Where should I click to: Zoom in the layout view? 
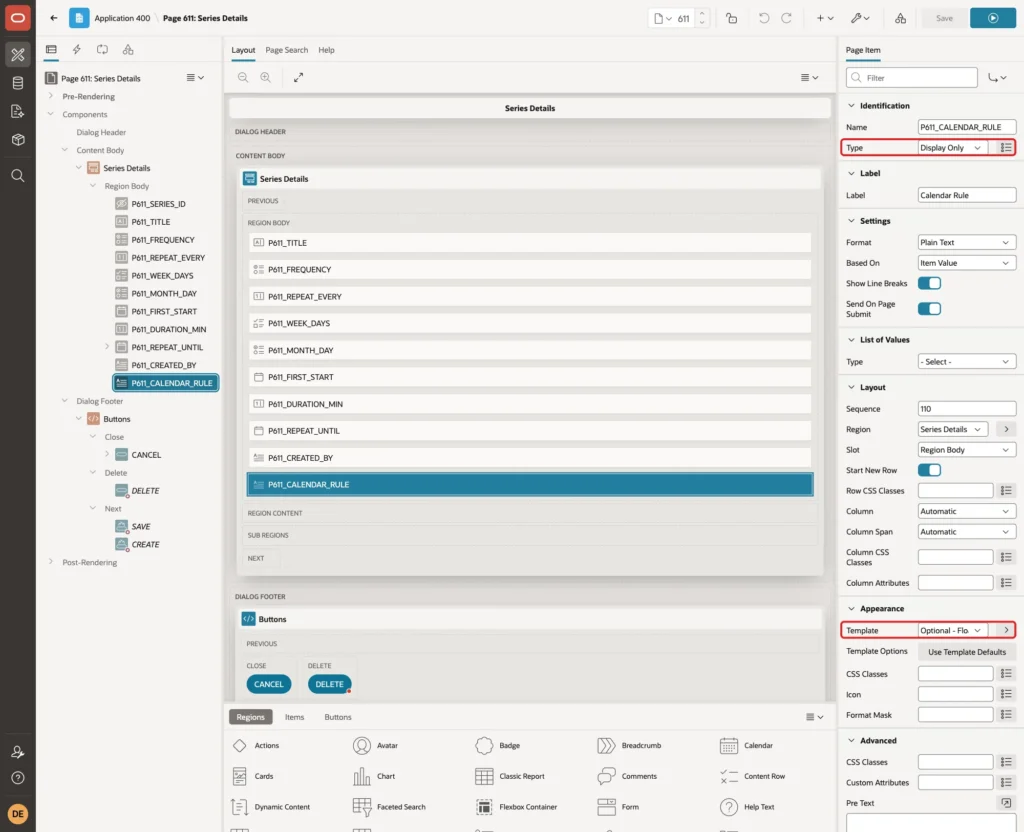pos(266,78)
